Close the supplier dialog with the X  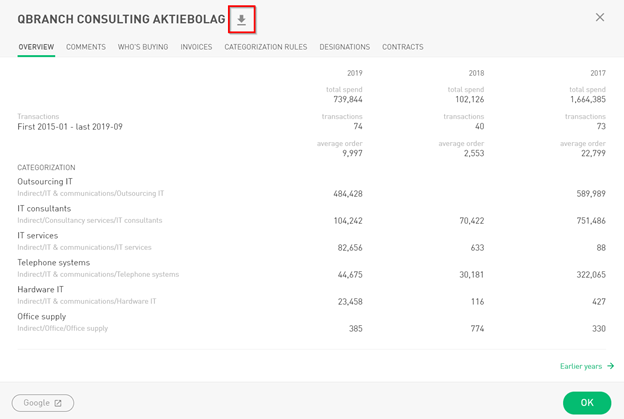coord(600,17)
